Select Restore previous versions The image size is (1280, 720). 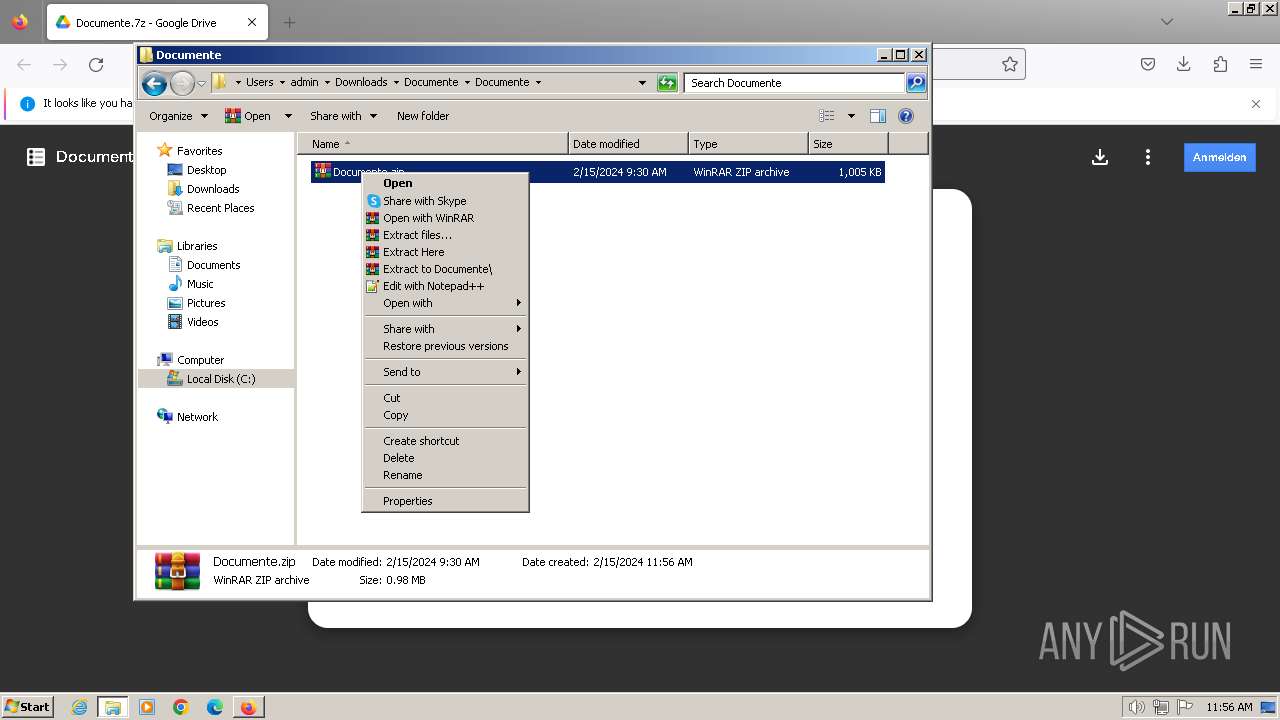pyautogui.click(x=445, y=346)
